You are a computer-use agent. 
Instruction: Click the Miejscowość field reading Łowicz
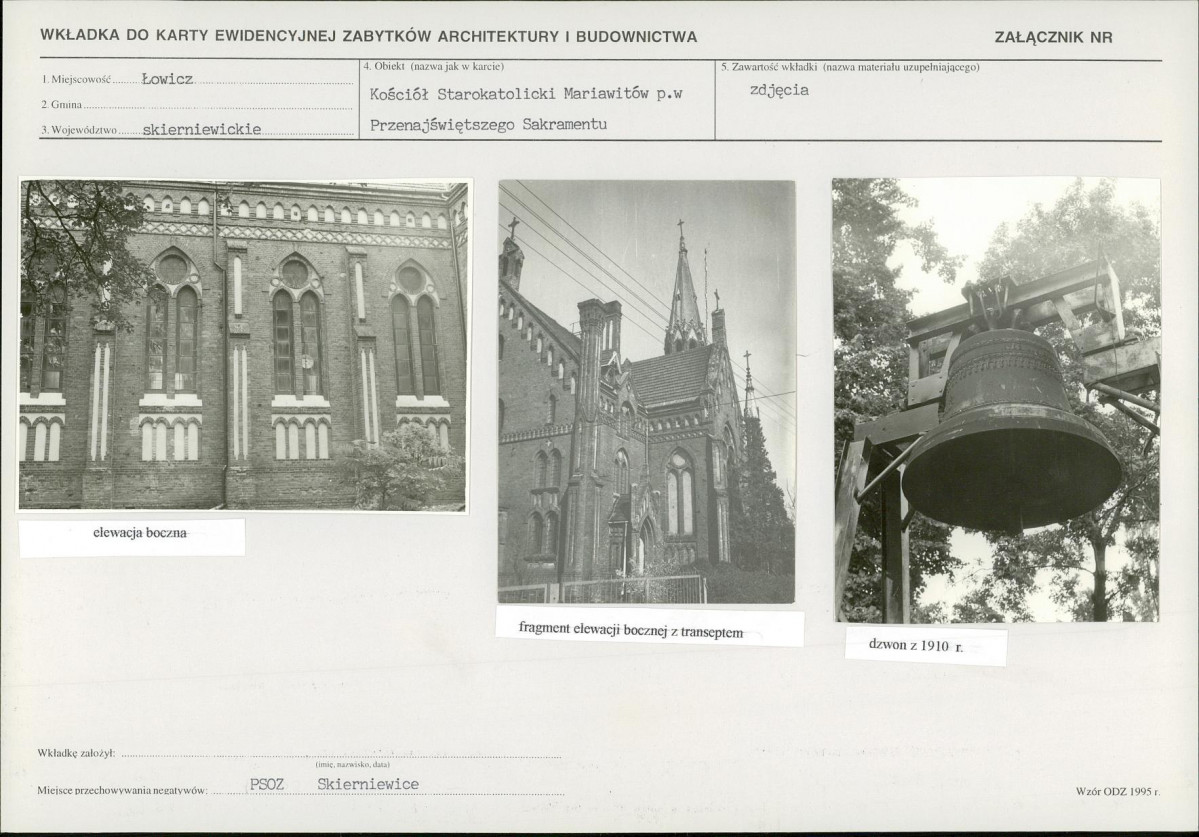coord(197,79)
